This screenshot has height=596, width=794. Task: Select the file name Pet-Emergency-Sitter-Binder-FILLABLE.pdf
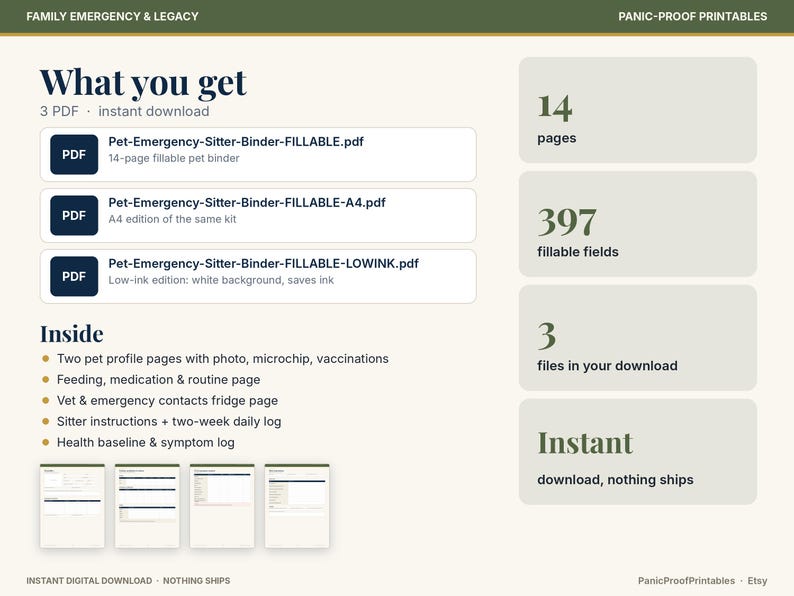click(x=235, y=142)
